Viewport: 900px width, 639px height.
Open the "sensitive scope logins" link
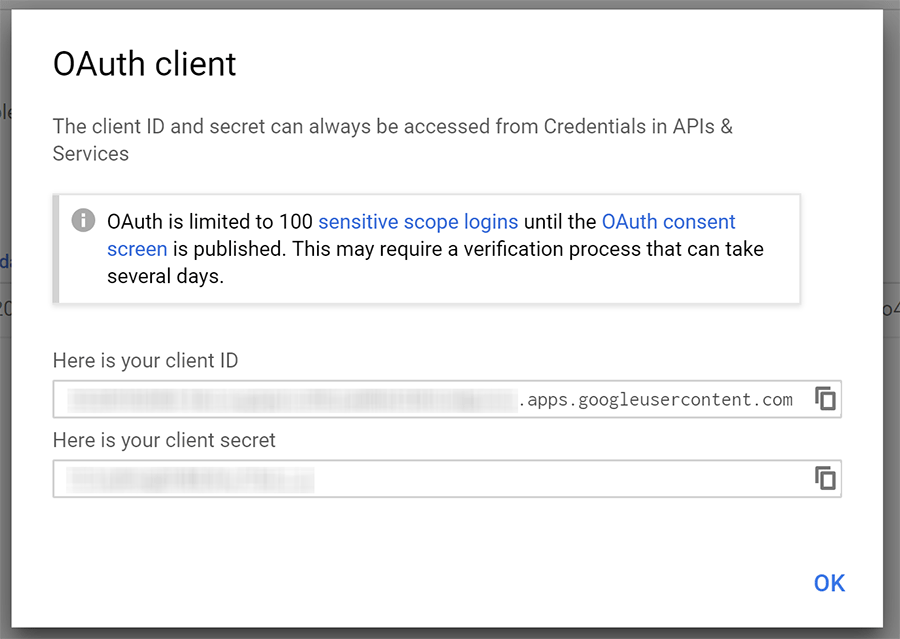(418, 222)
